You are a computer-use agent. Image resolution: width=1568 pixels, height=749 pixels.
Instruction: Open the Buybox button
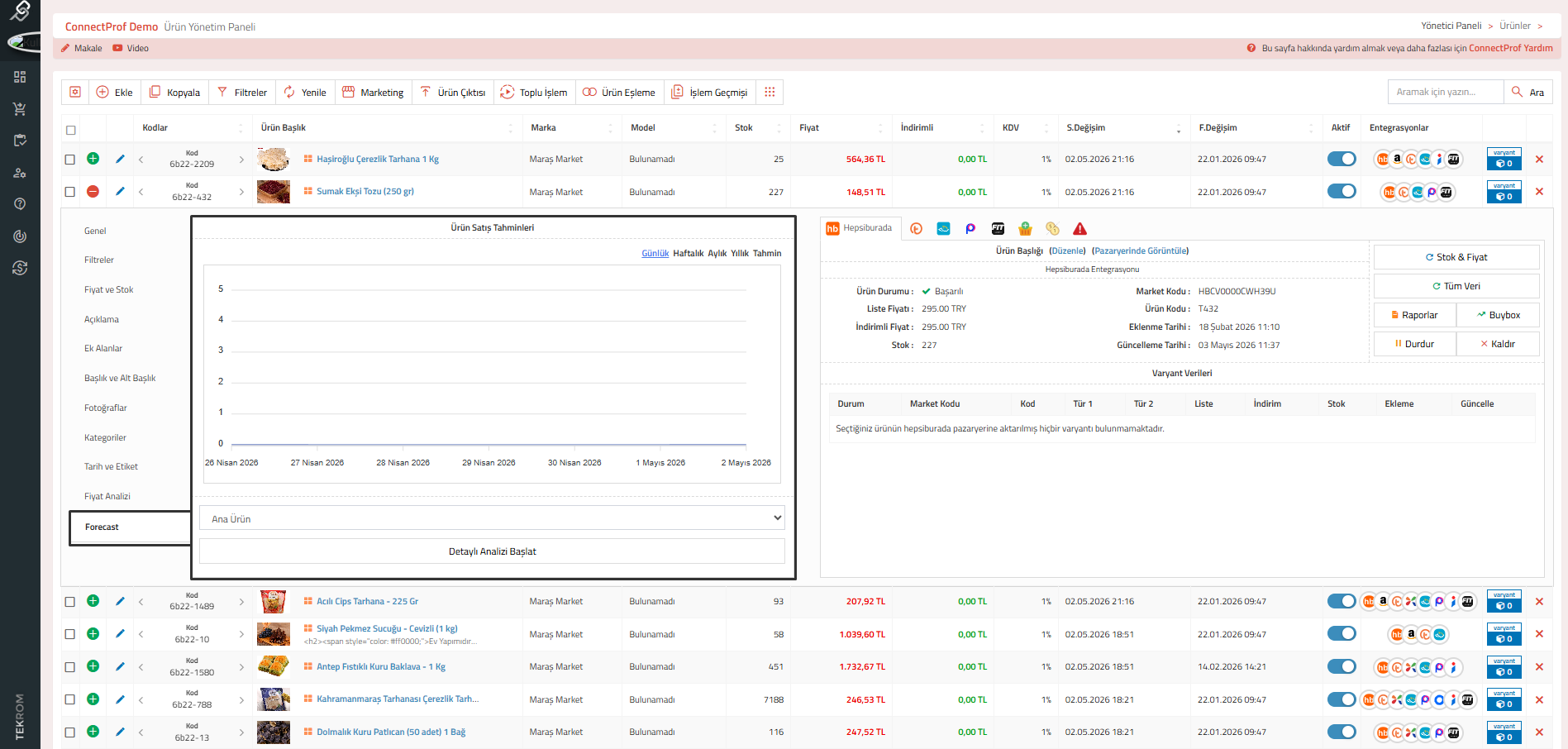coord(1498,315)
